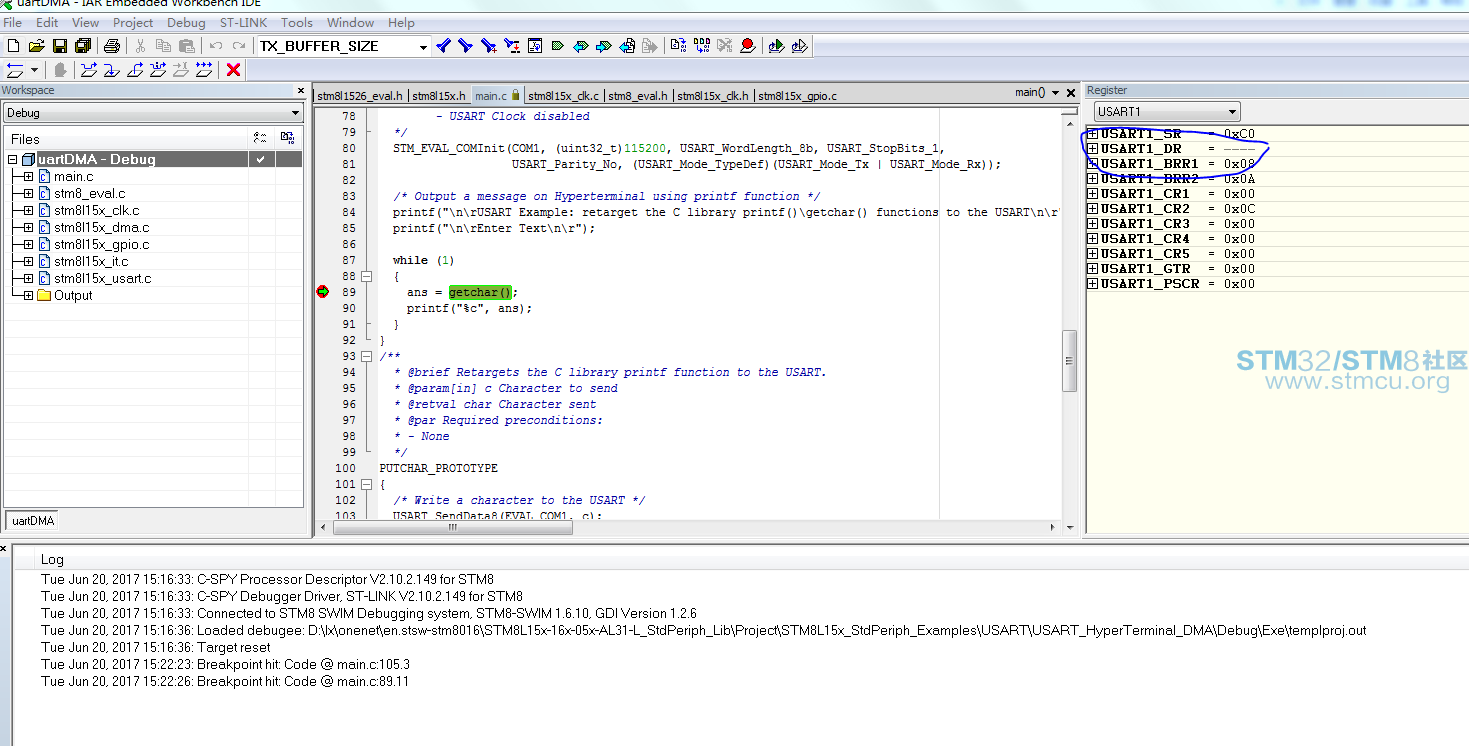This screenshot has height=746, width=1469.
Task: Toggle the uartDMA - Debug project checkmark
Action: [261, 159]
